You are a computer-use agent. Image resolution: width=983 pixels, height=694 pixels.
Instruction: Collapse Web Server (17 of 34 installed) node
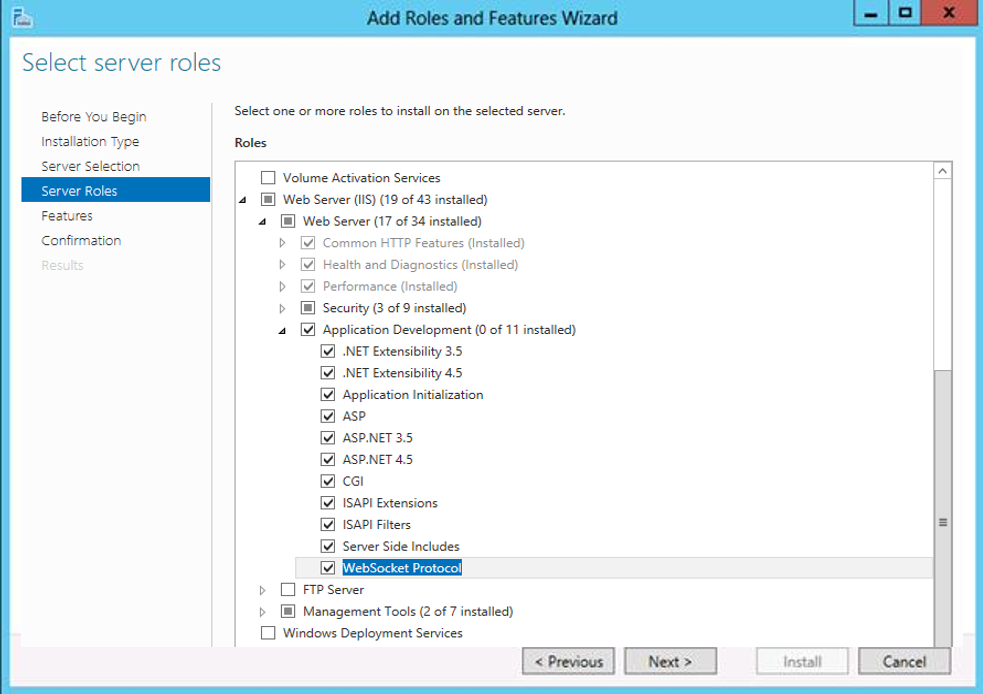[x=263, y=222]
